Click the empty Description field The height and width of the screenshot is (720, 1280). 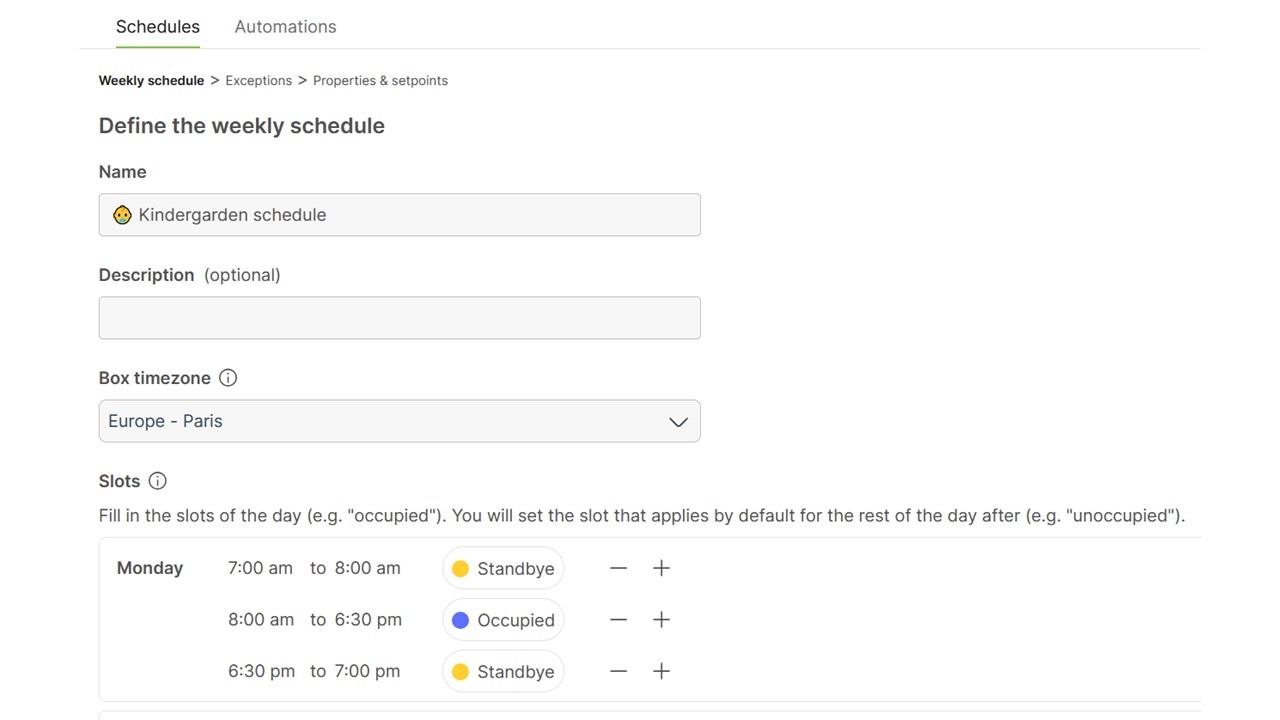tap(399, 318)
